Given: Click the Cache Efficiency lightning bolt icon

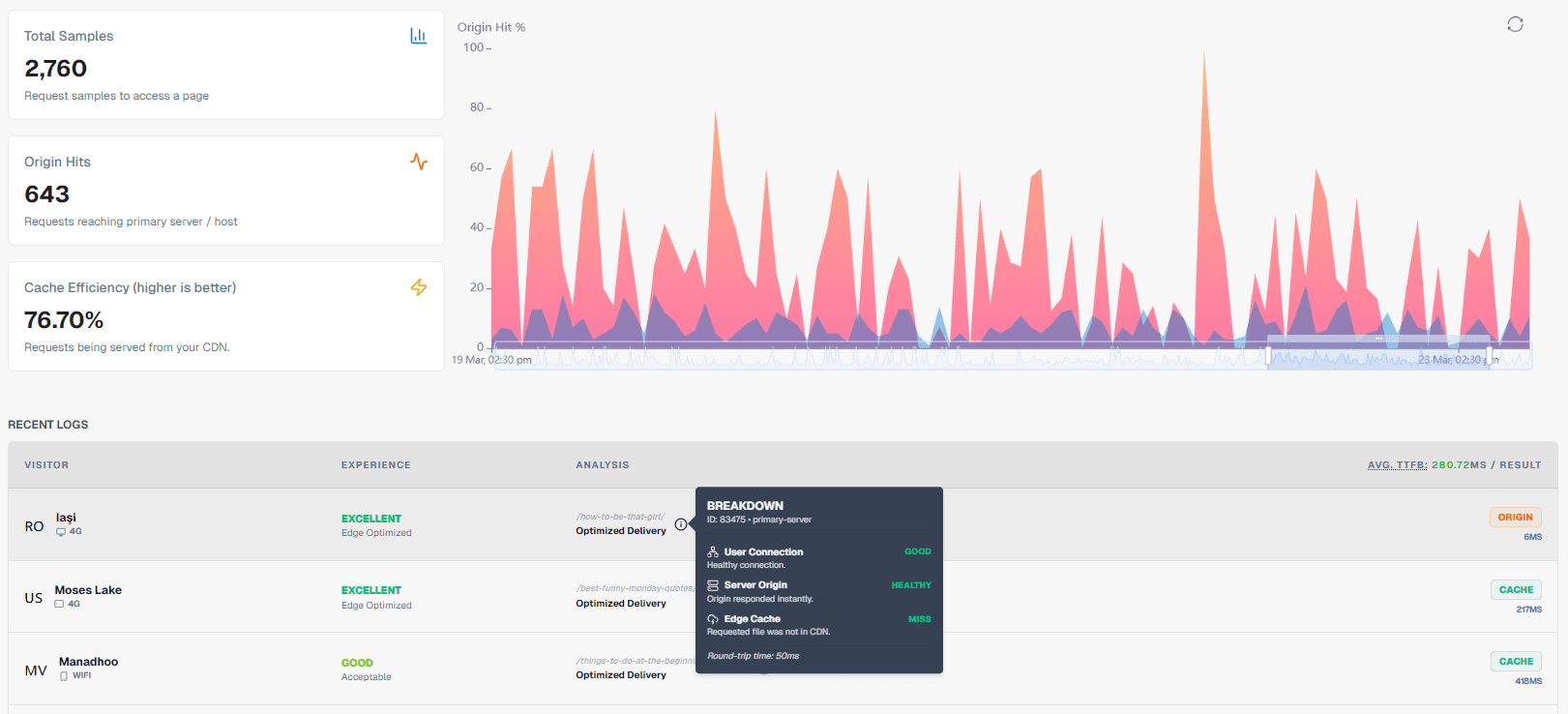Looking at the screenshot, I should coord(418,287).
